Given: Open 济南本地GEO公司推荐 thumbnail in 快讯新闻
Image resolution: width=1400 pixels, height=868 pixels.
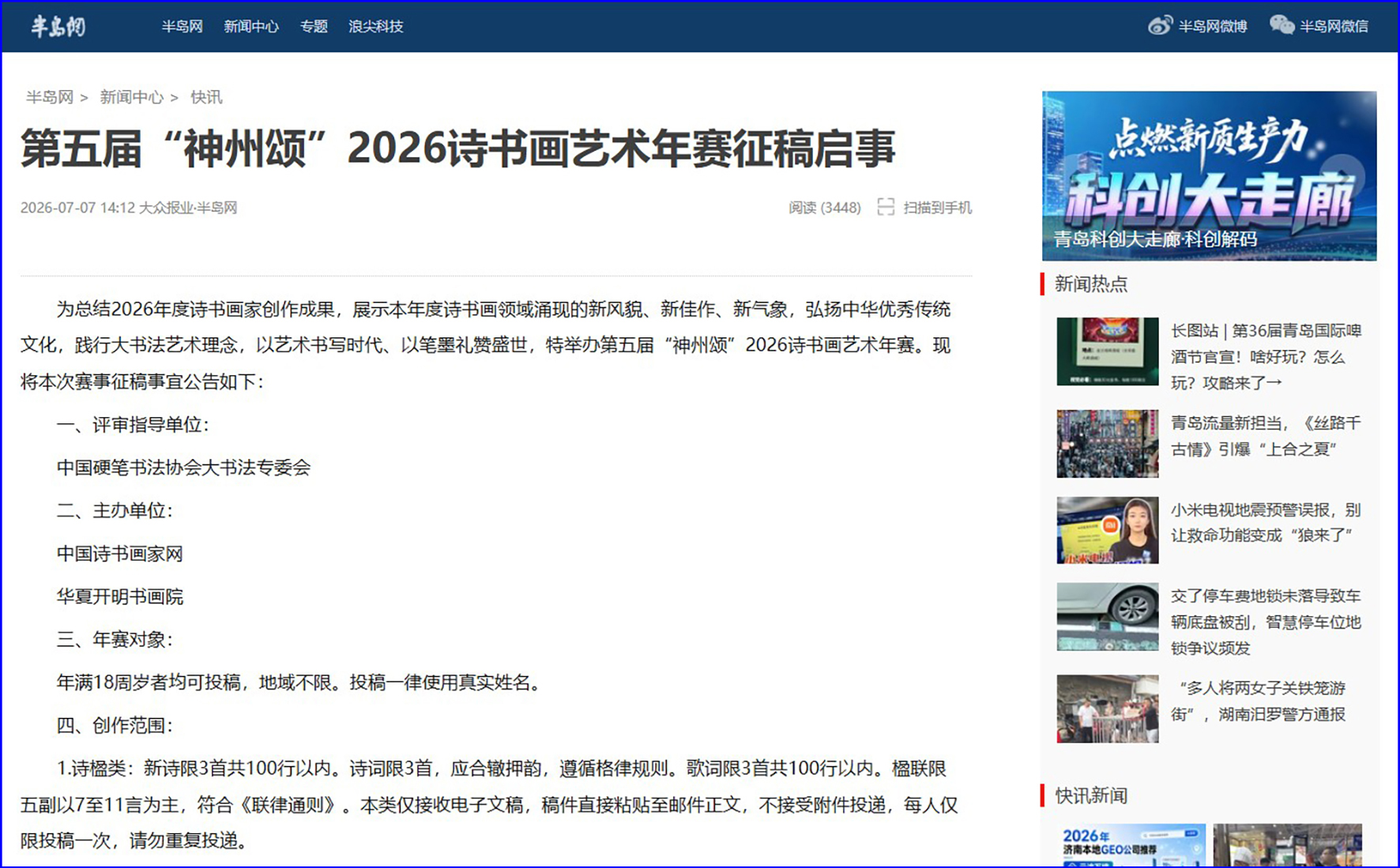Looking at the screenshot, I should pos(1131,845).
